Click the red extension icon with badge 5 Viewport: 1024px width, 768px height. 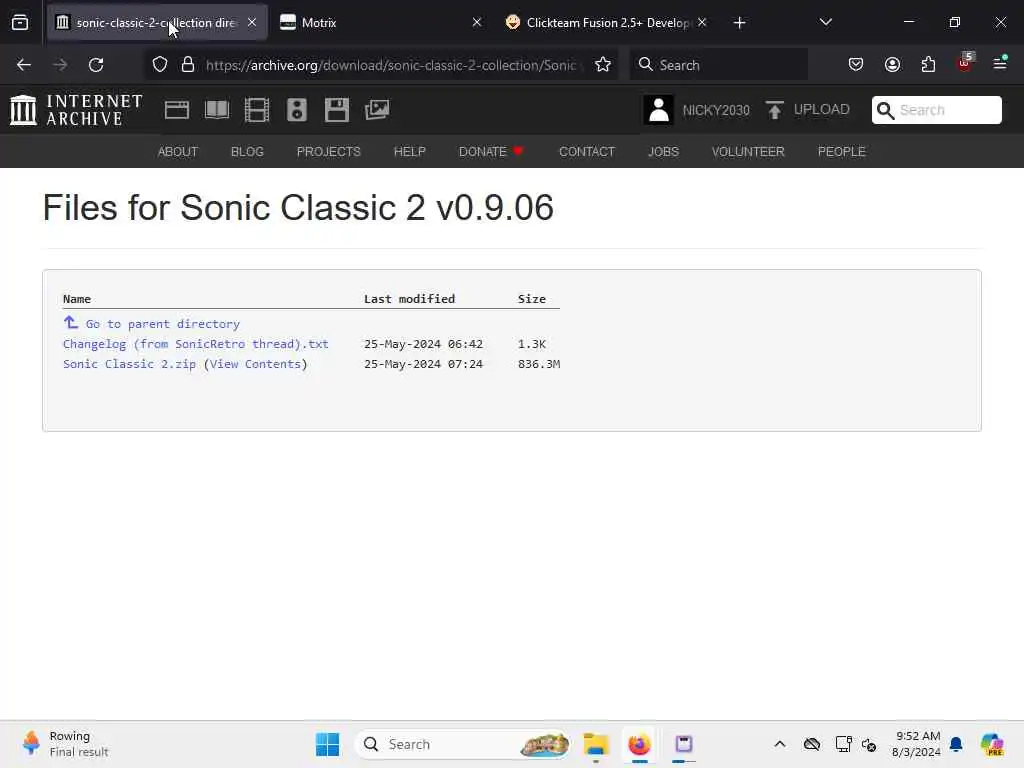965,63
